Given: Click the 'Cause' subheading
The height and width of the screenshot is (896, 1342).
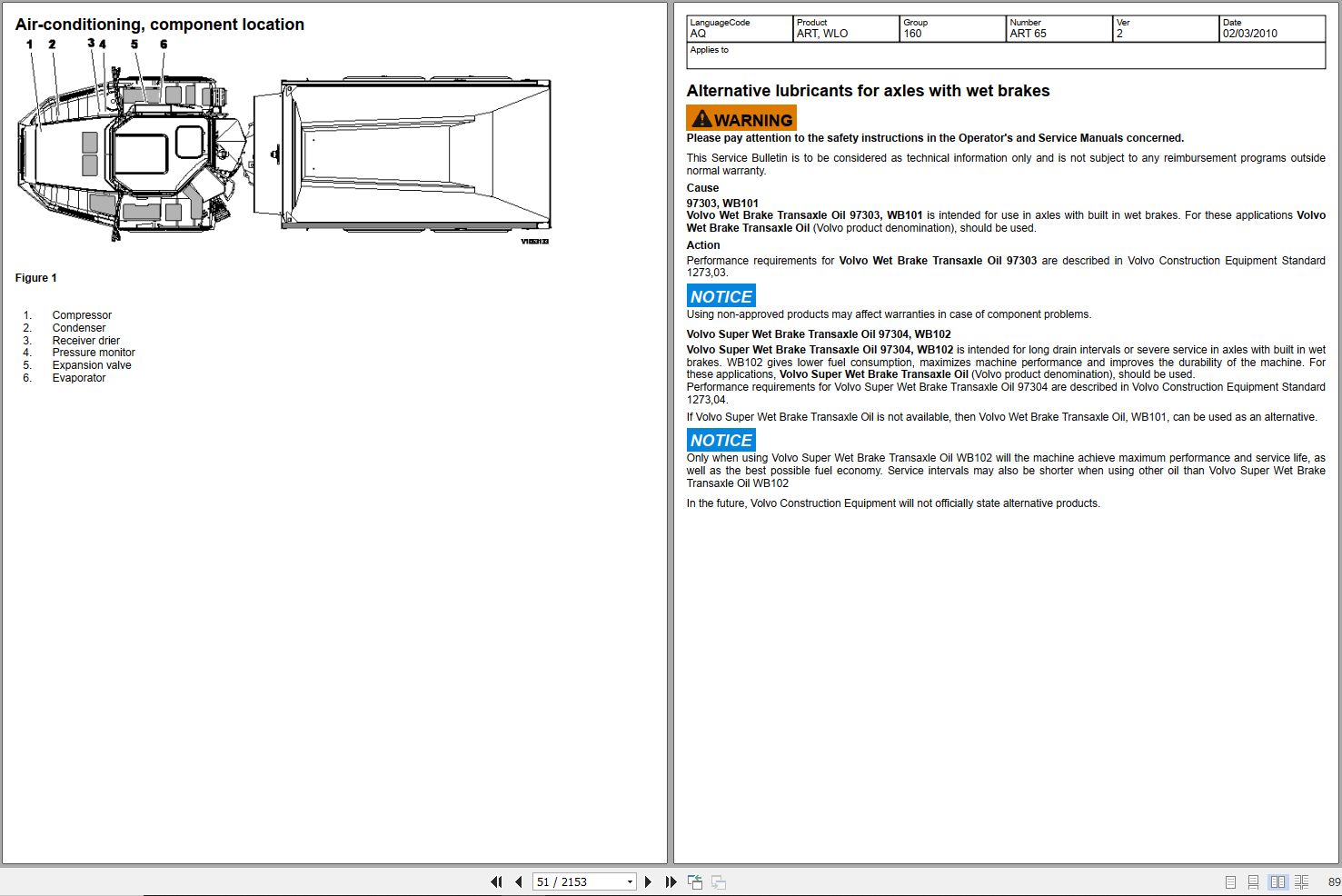Looking at the screenshot, I should click(702, 188).
